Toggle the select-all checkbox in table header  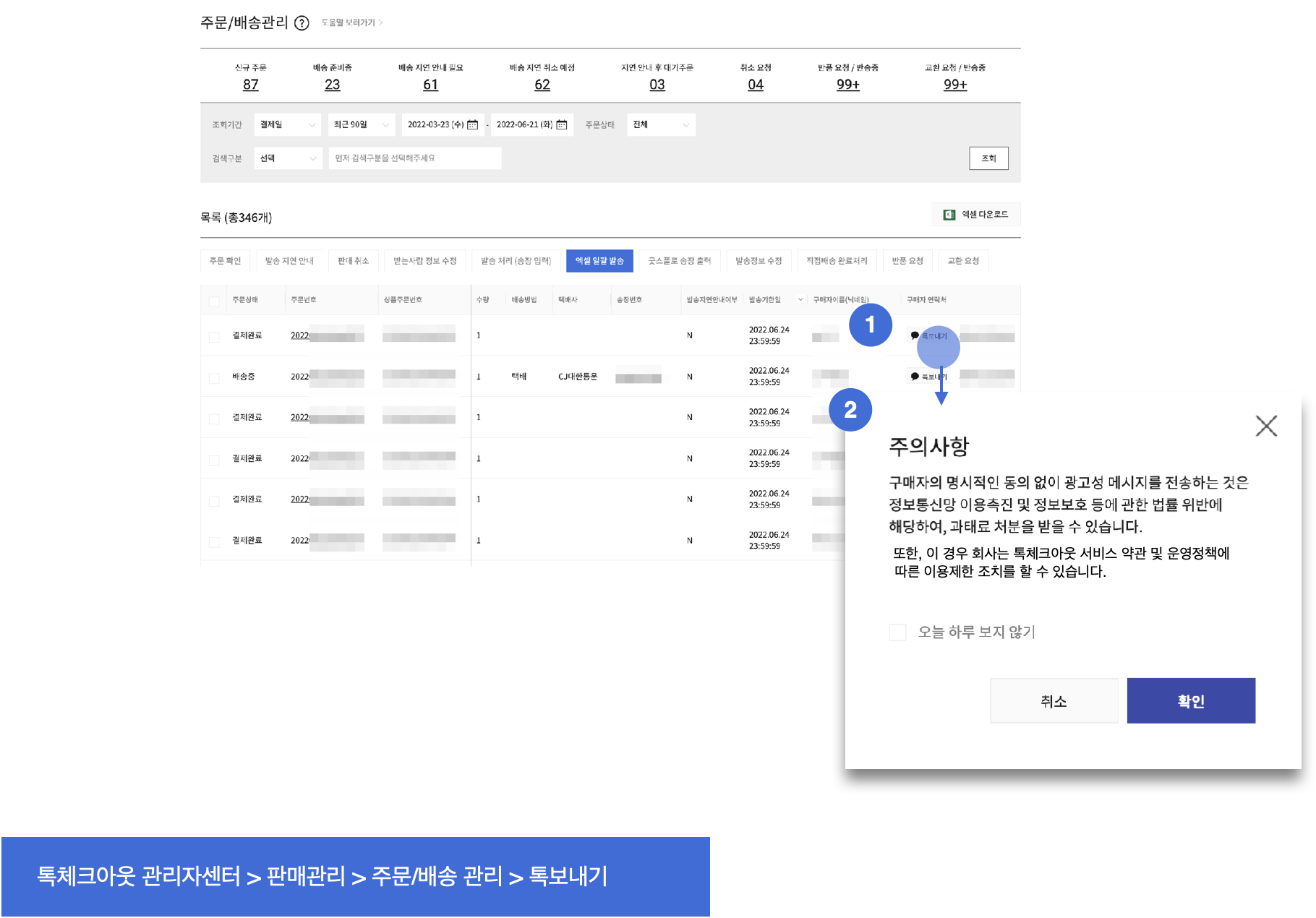click(x=214, y=301)
